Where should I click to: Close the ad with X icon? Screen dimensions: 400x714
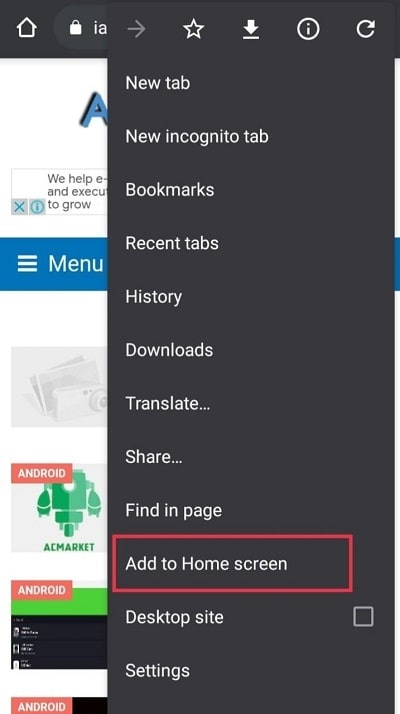click(19, 207)
